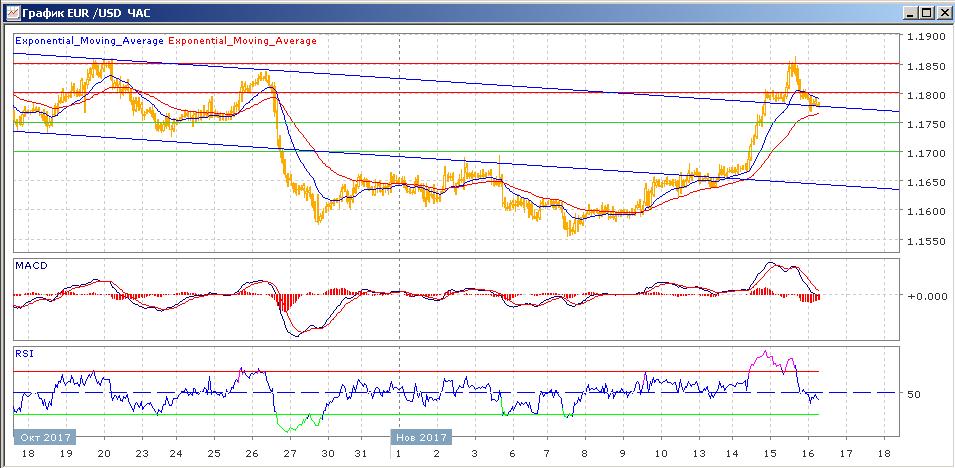This screenshot has height=468, width=955.
Task: Click the RSI 50 level axis label
Action: pos(913,394)
